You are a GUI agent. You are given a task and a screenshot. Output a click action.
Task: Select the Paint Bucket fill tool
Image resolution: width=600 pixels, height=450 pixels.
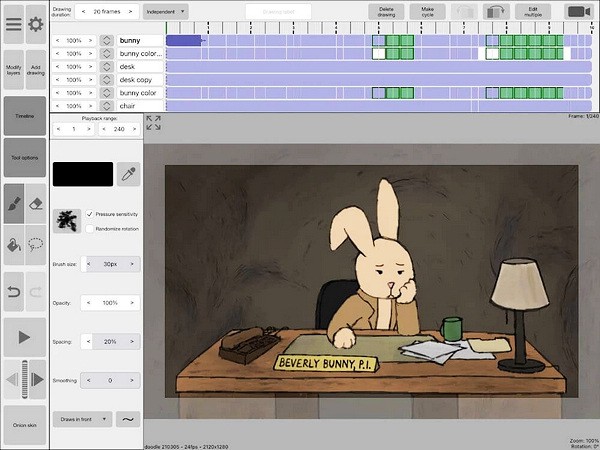[13, 243]
